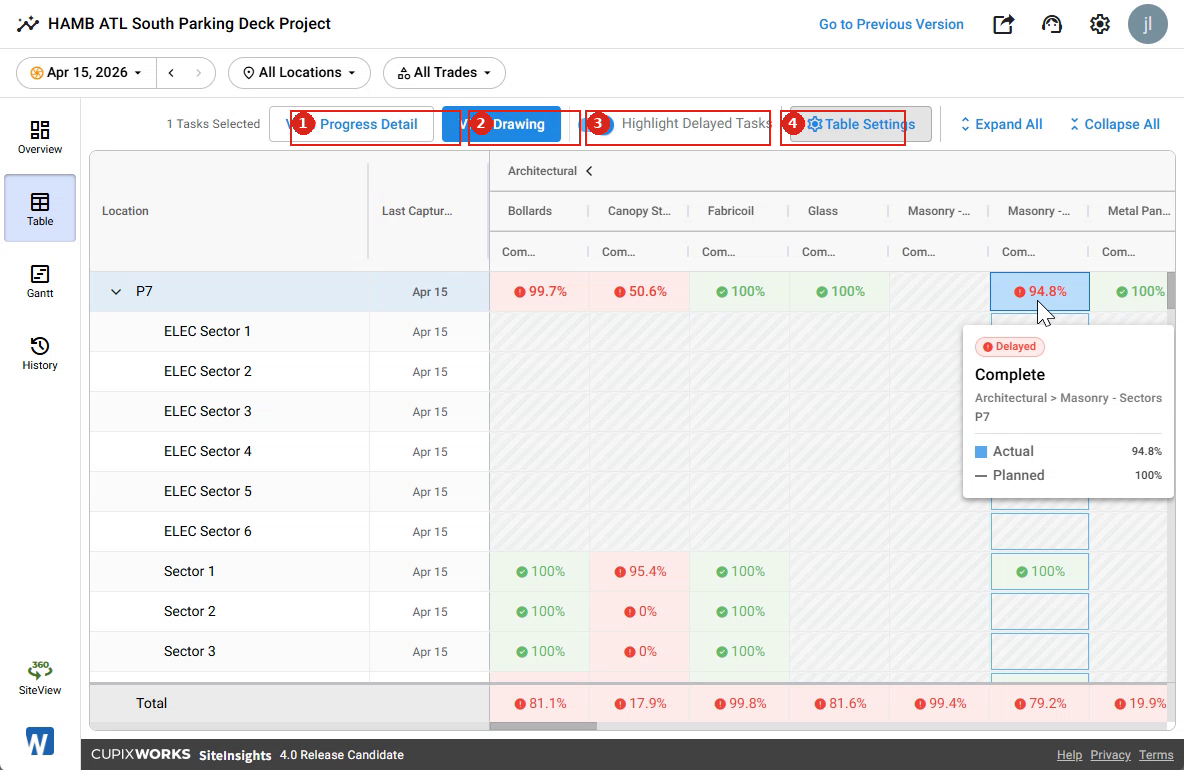Collapse the P7 location row
The width and height of the screenshot is (1184, 770).
pos(116,291)
